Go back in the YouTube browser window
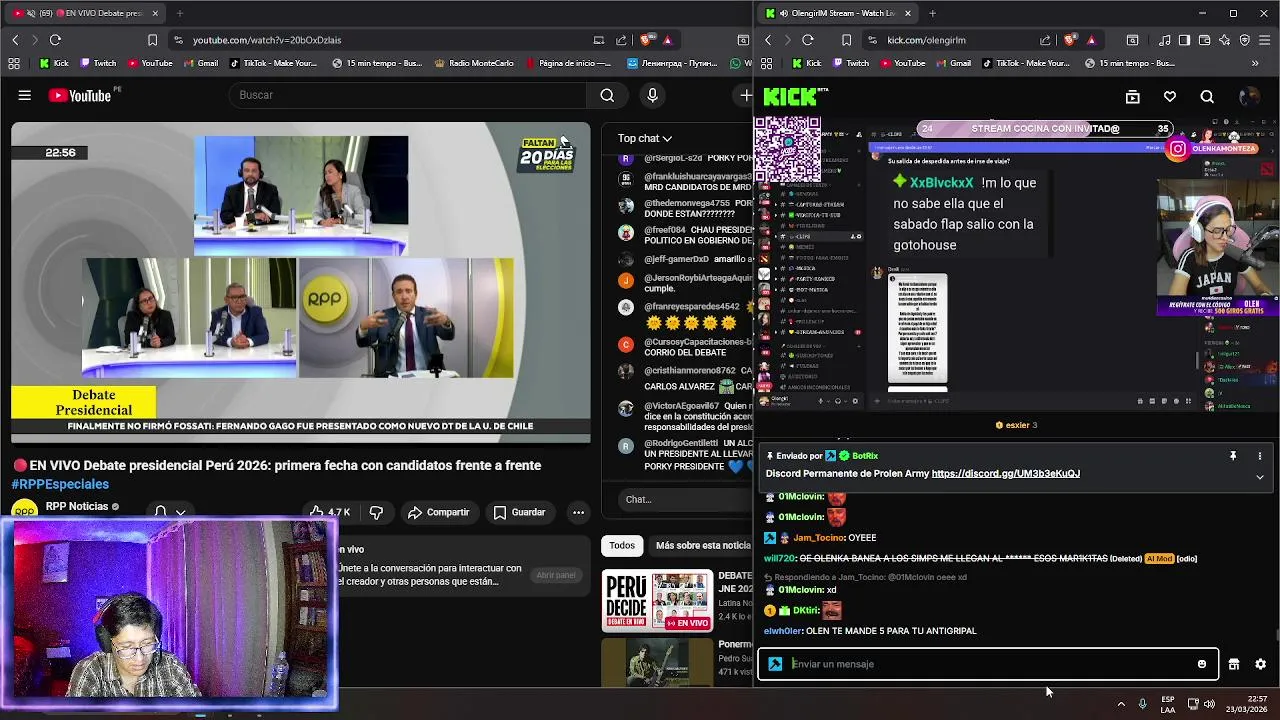 pyautogui.click(x=15, y=40)
